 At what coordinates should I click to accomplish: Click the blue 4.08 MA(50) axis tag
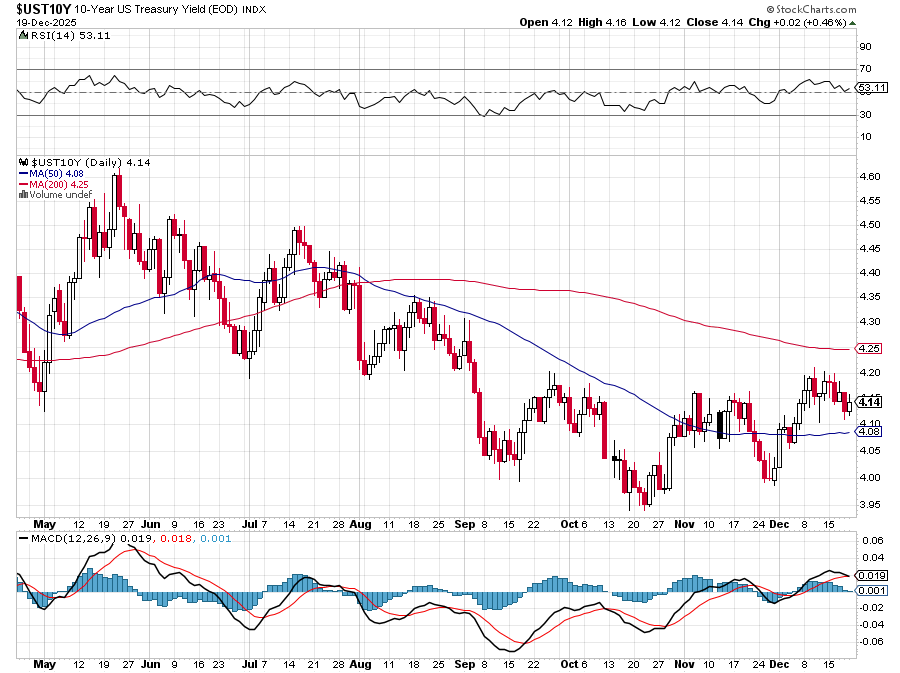tap(869, 432)
